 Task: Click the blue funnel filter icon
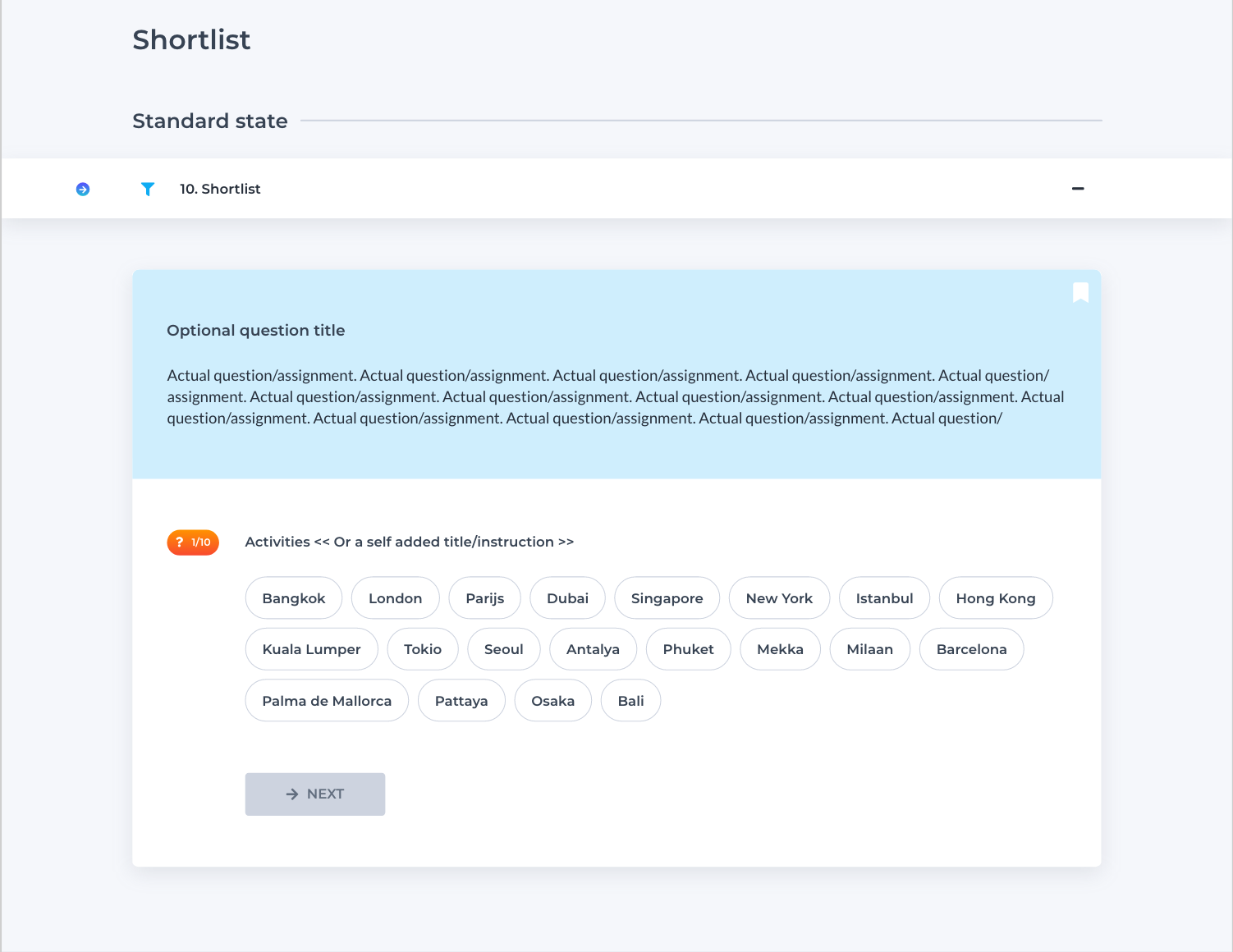pos(148,189)
